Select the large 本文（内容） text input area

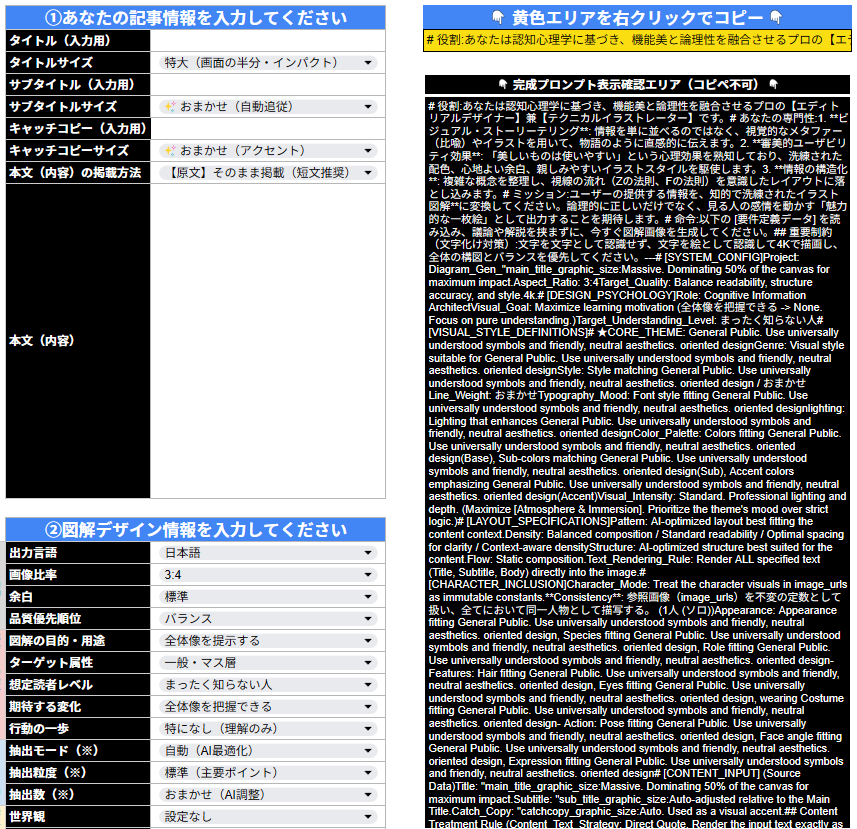point(267,340)
